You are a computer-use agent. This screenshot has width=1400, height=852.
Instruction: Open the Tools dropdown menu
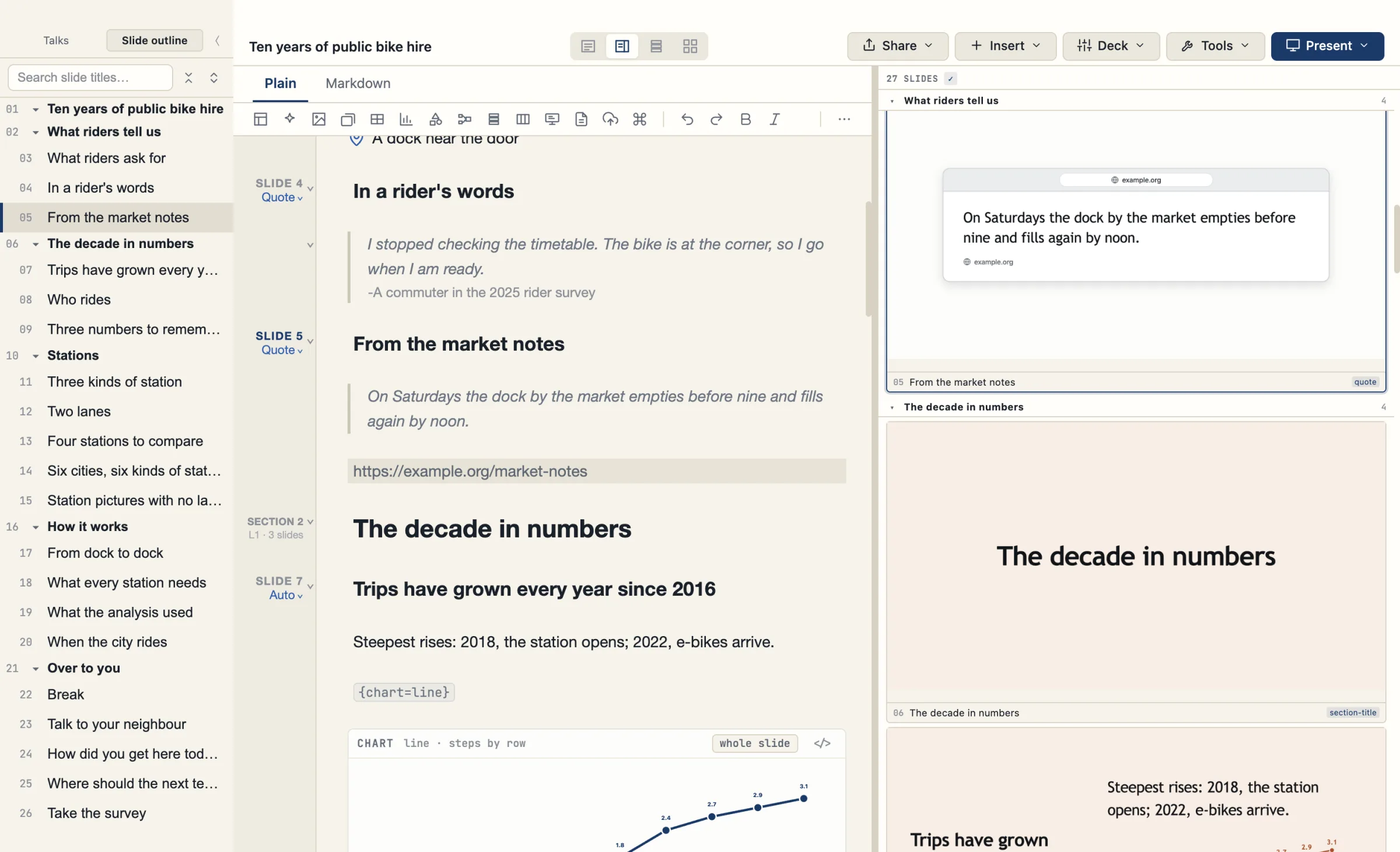1216,46
